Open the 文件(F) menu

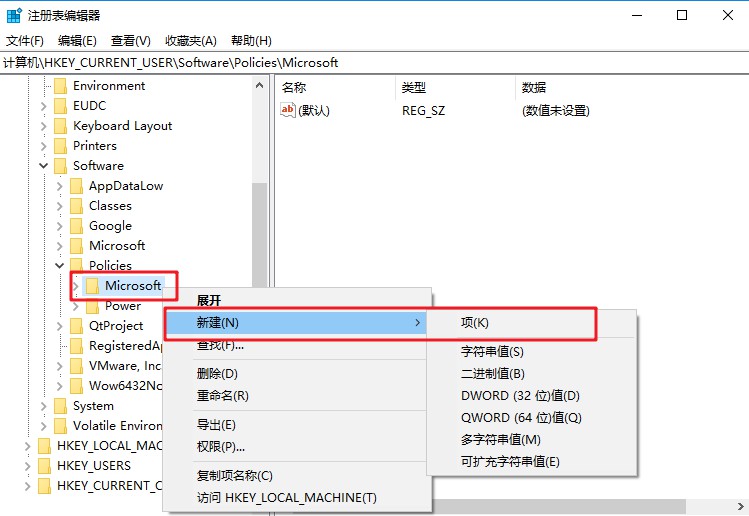pos(25,41)
